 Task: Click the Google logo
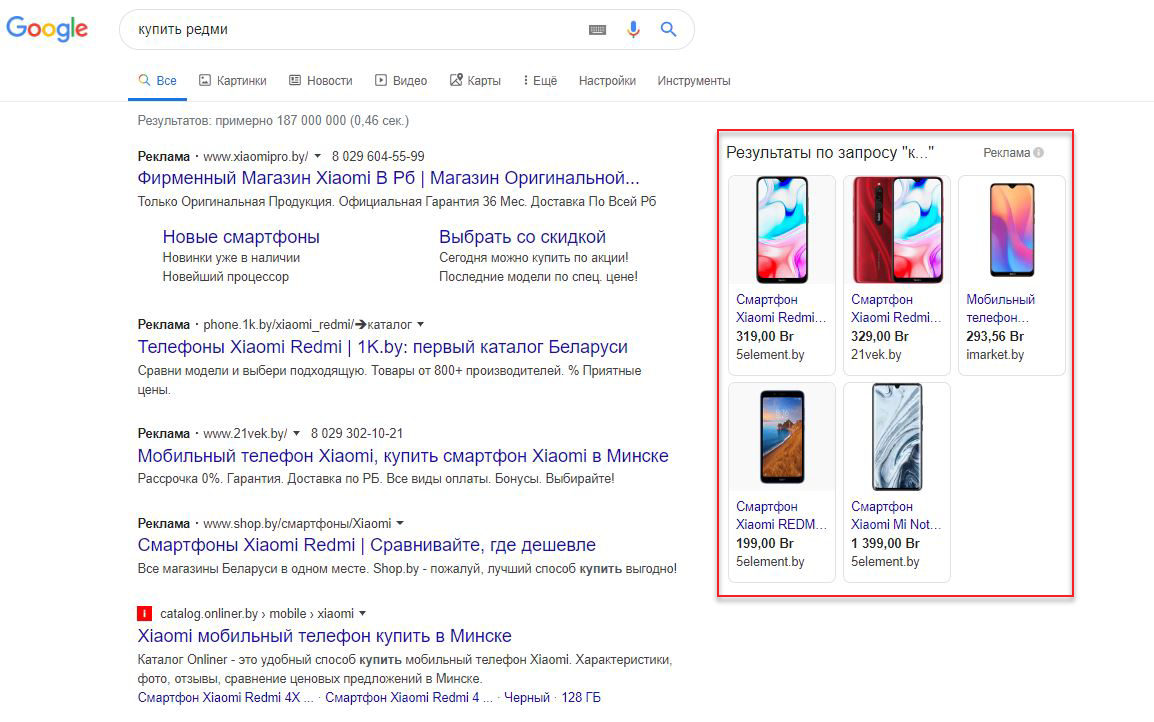coord(47,29)
